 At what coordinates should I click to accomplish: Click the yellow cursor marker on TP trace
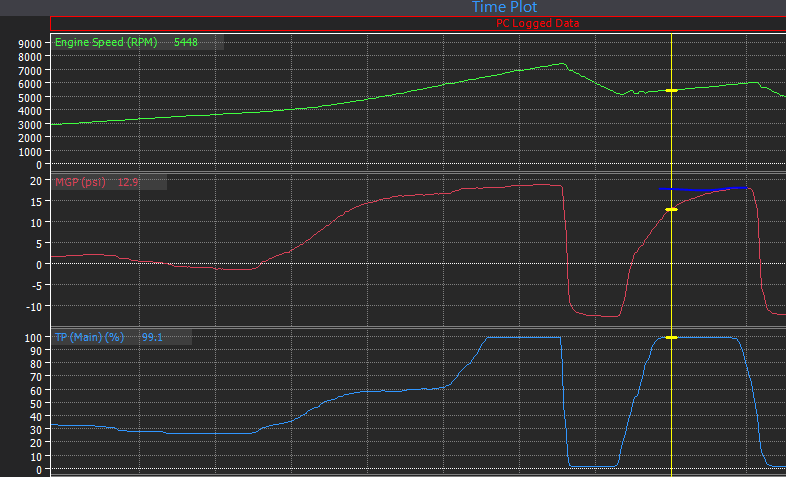[x=671, y=338]
